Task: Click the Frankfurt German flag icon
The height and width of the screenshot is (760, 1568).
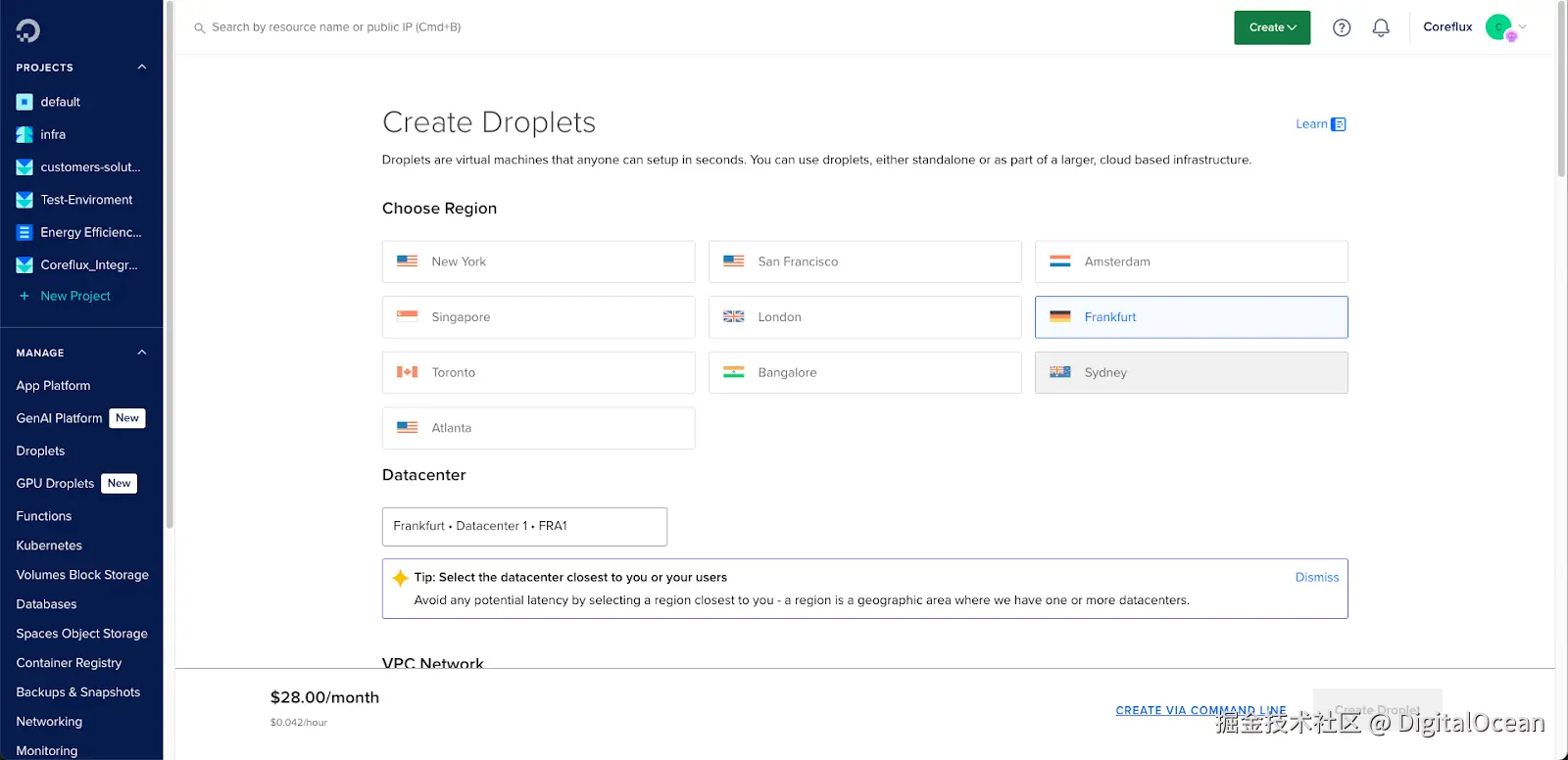Action: (1059, 316)
